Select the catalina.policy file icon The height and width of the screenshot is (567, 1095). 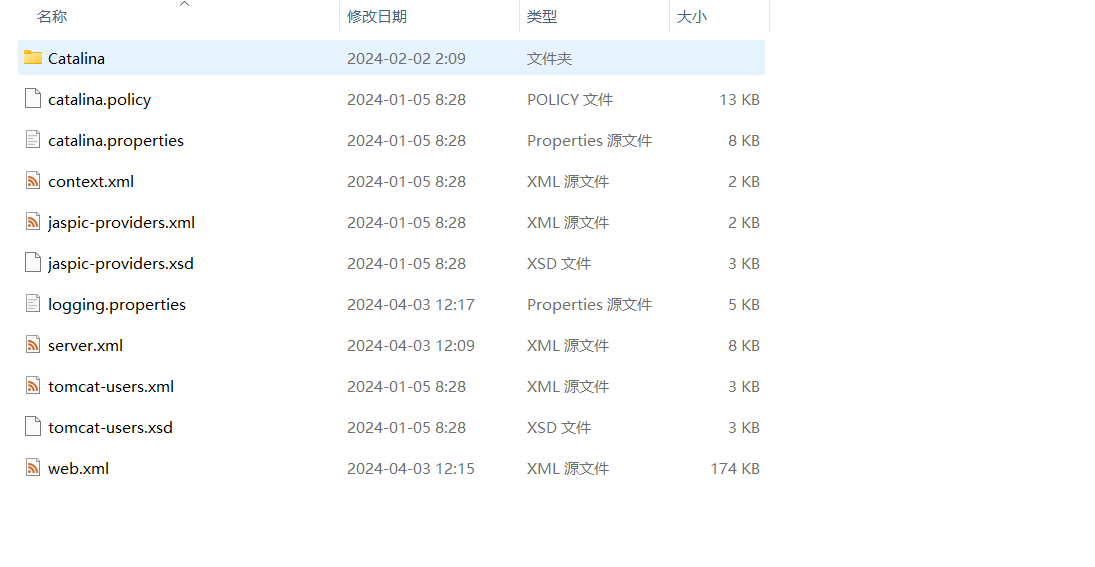[33, 99]
